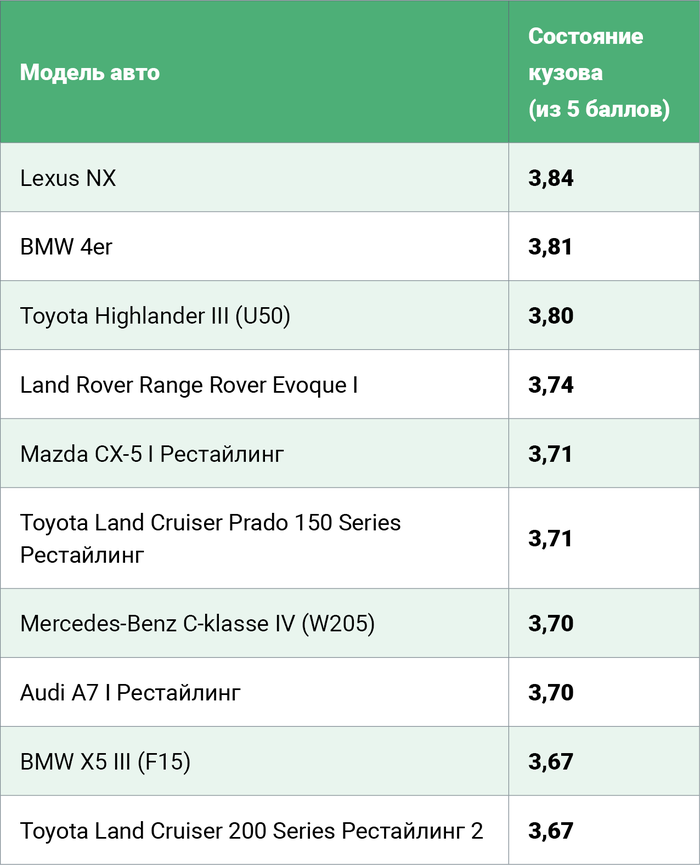The width and height of the screenshot is (700, 865).
Task: Click the Mazda CX-5 score 3,71
Action: point(550,453)
